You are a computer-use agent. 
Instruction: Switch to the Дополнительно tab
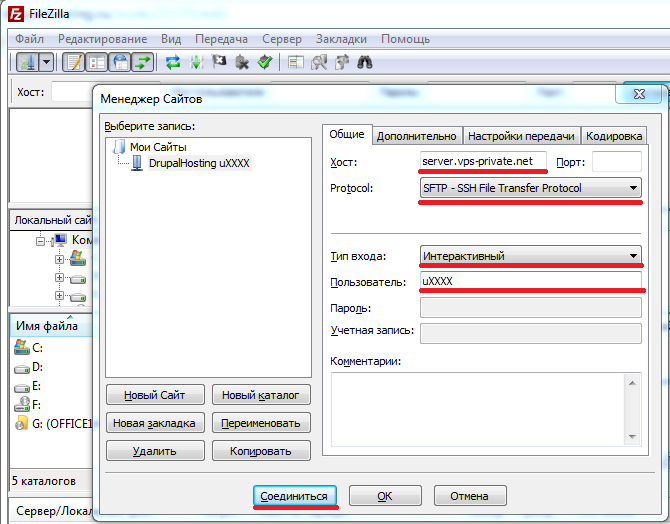[x=416, y=136]
